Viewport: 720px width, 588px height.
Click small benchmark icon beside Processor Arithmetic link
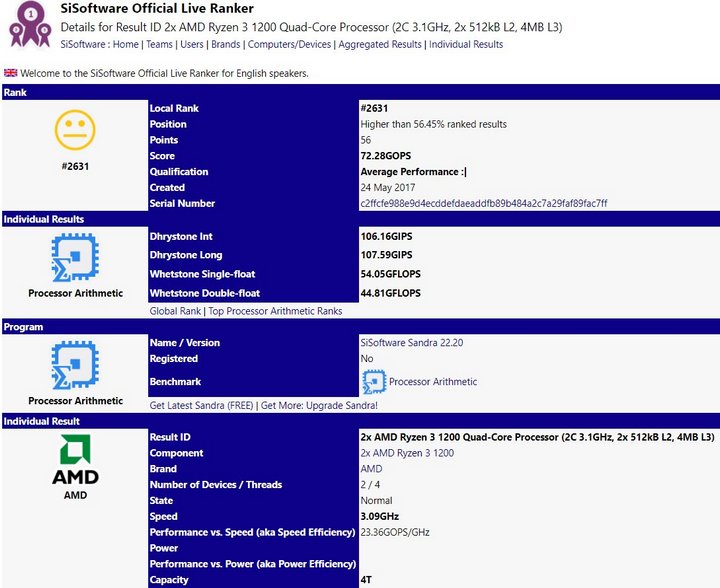tap(373, 382)
